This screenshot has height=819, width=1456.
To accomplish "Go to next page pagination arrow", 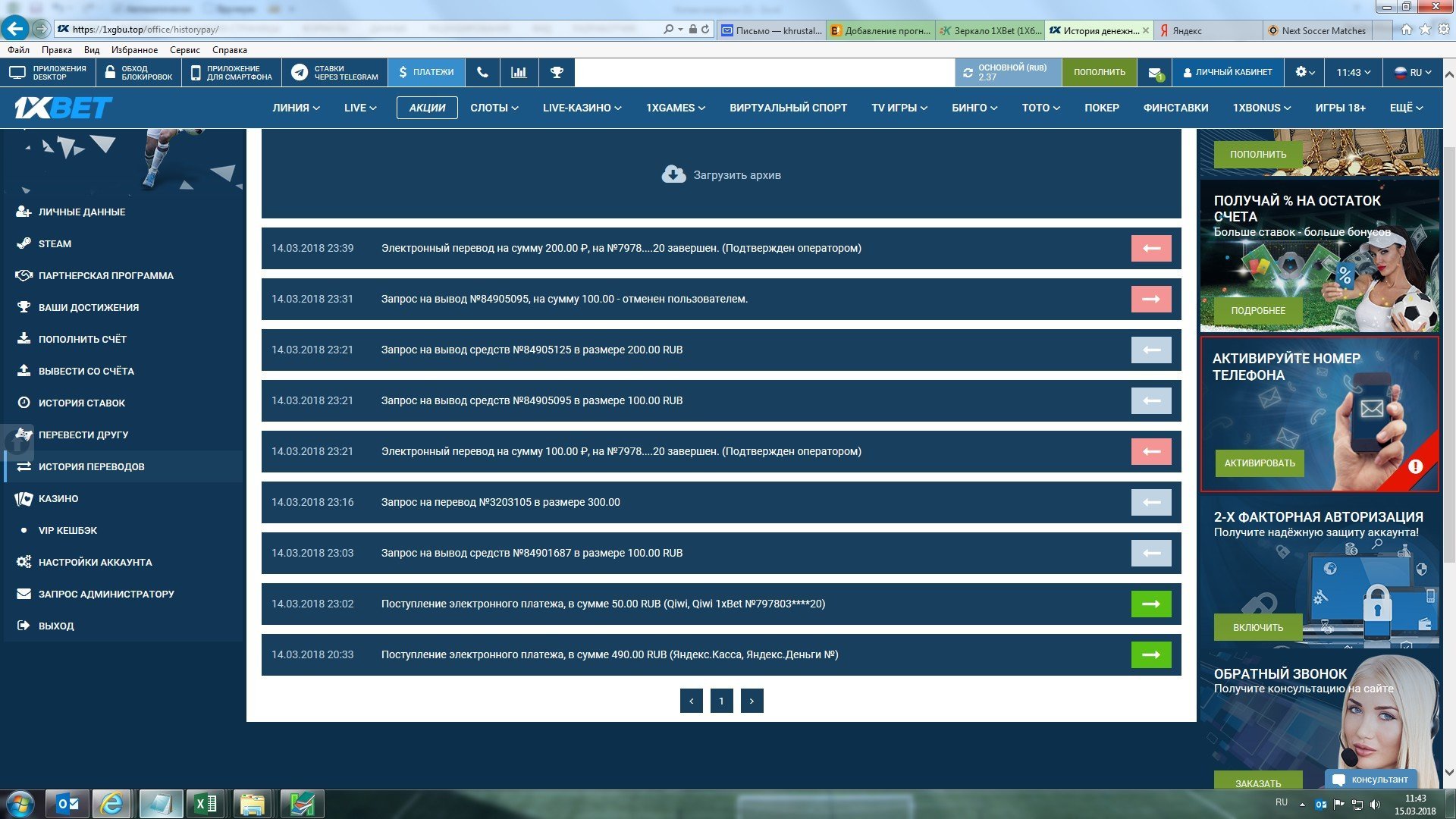I will 752,701.
